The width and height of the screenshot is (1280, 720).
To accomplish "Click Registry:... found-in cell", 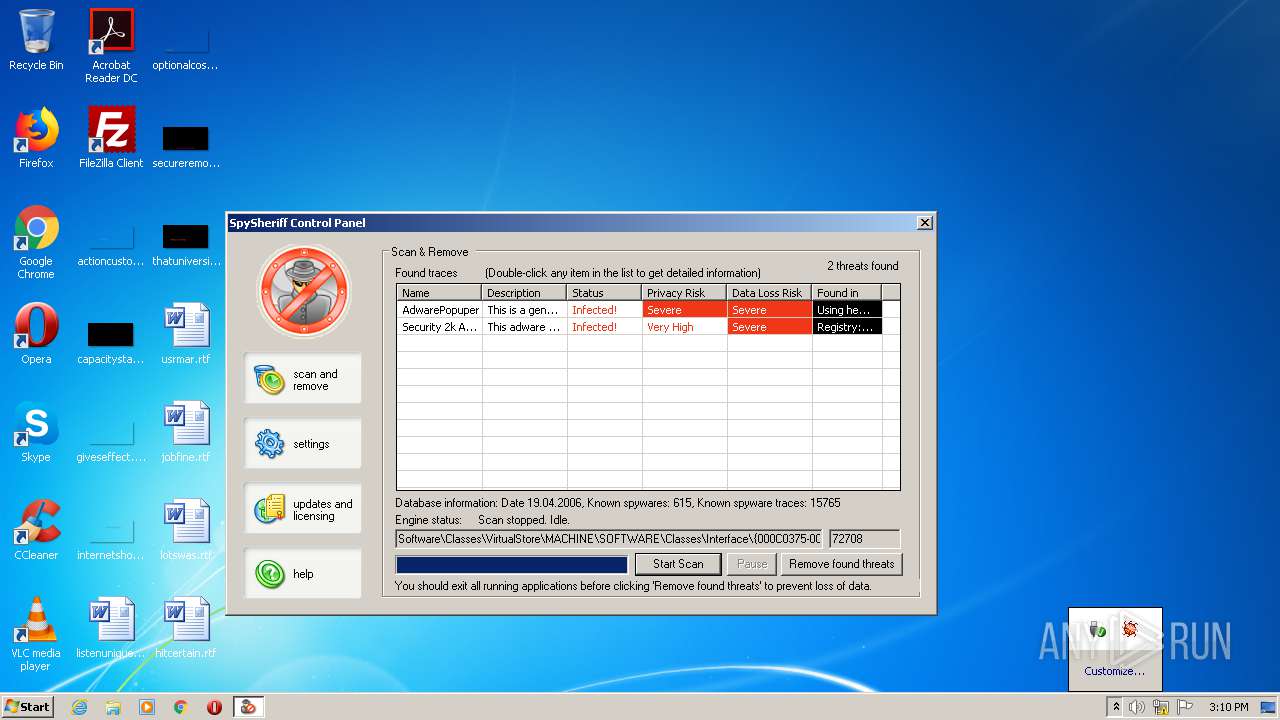I will (x=847, y=327).
